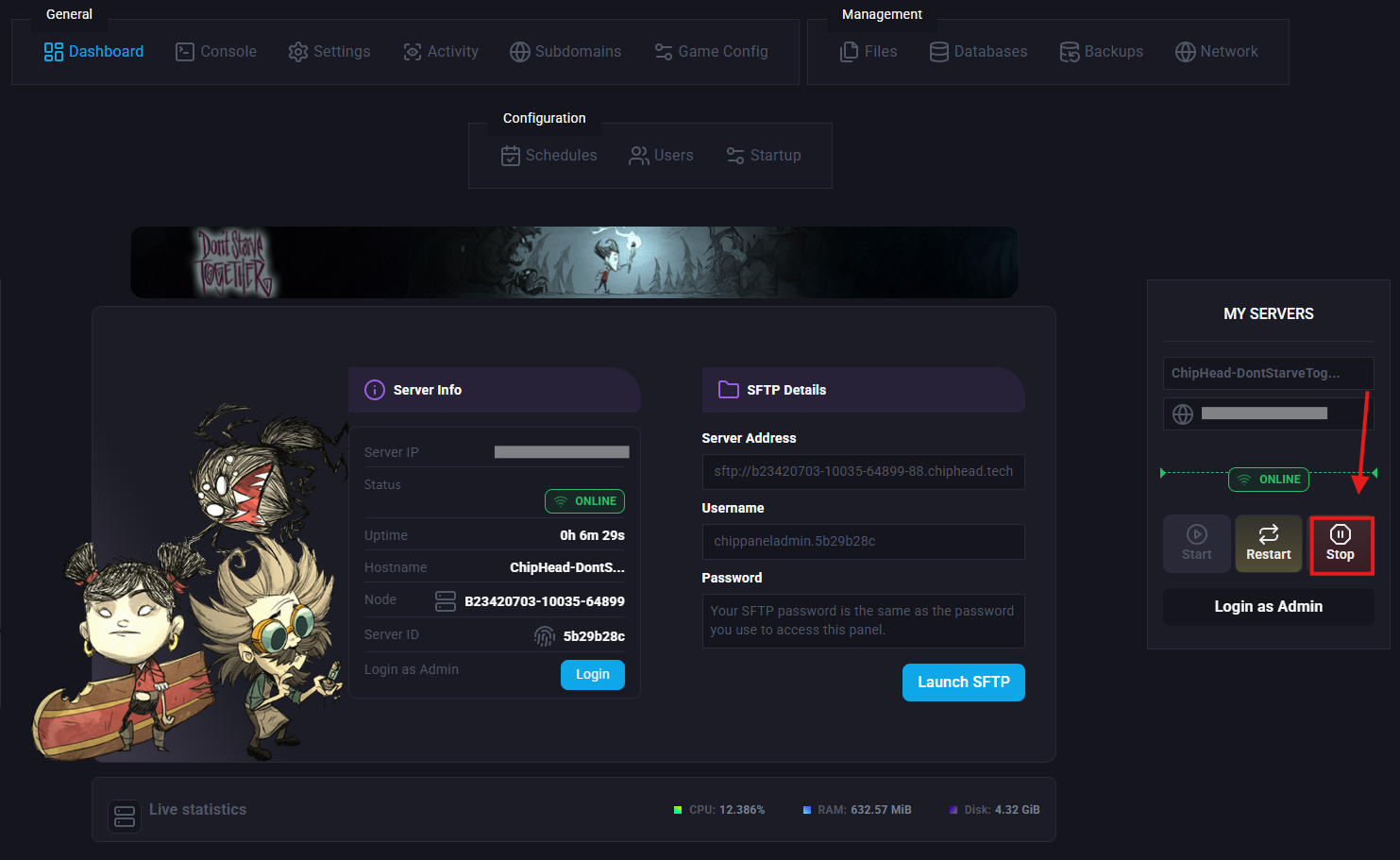1400x860 pixels.
Task: Click the Network globe icon
Action: tap(1185, 52)
